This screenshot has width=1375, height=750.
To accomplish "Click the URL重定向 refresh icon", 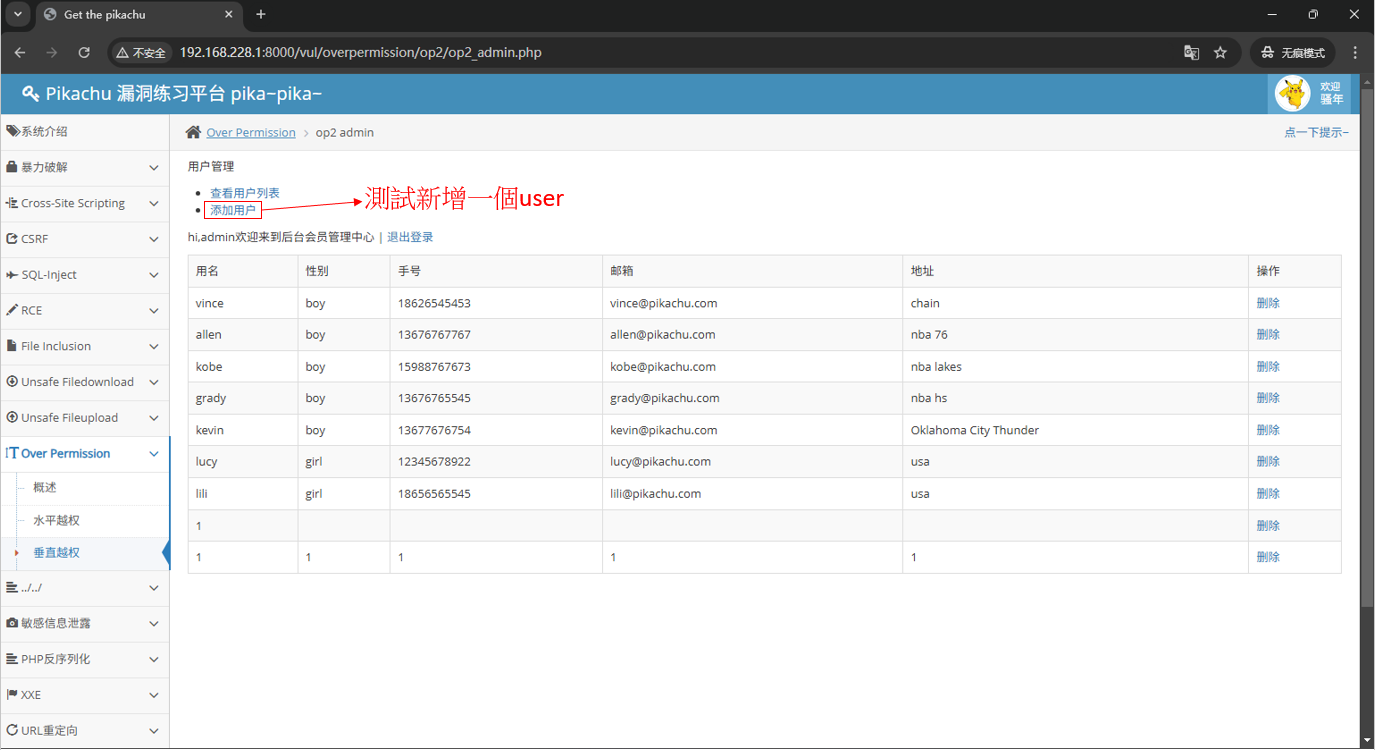I will [12, 731].
